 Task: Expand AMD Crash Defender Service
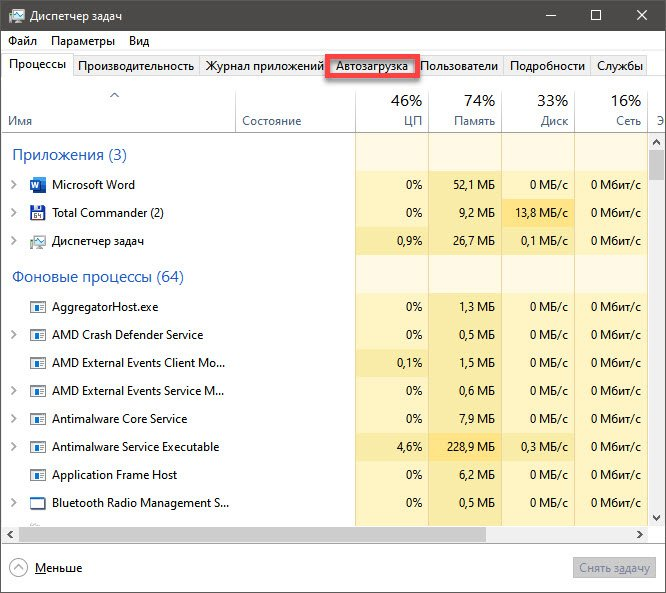pos(14,335)
